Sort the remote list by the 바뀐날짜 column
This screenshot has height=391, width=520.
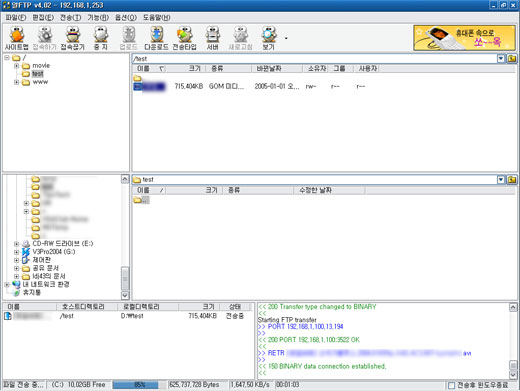point(277,69)
